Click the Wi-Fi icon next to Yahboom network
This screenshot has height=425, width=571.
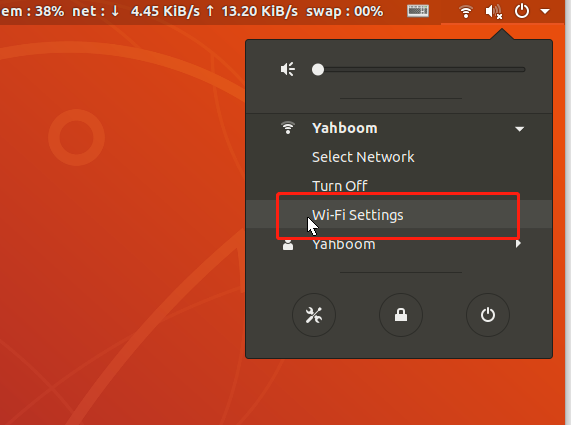point(288,128)
